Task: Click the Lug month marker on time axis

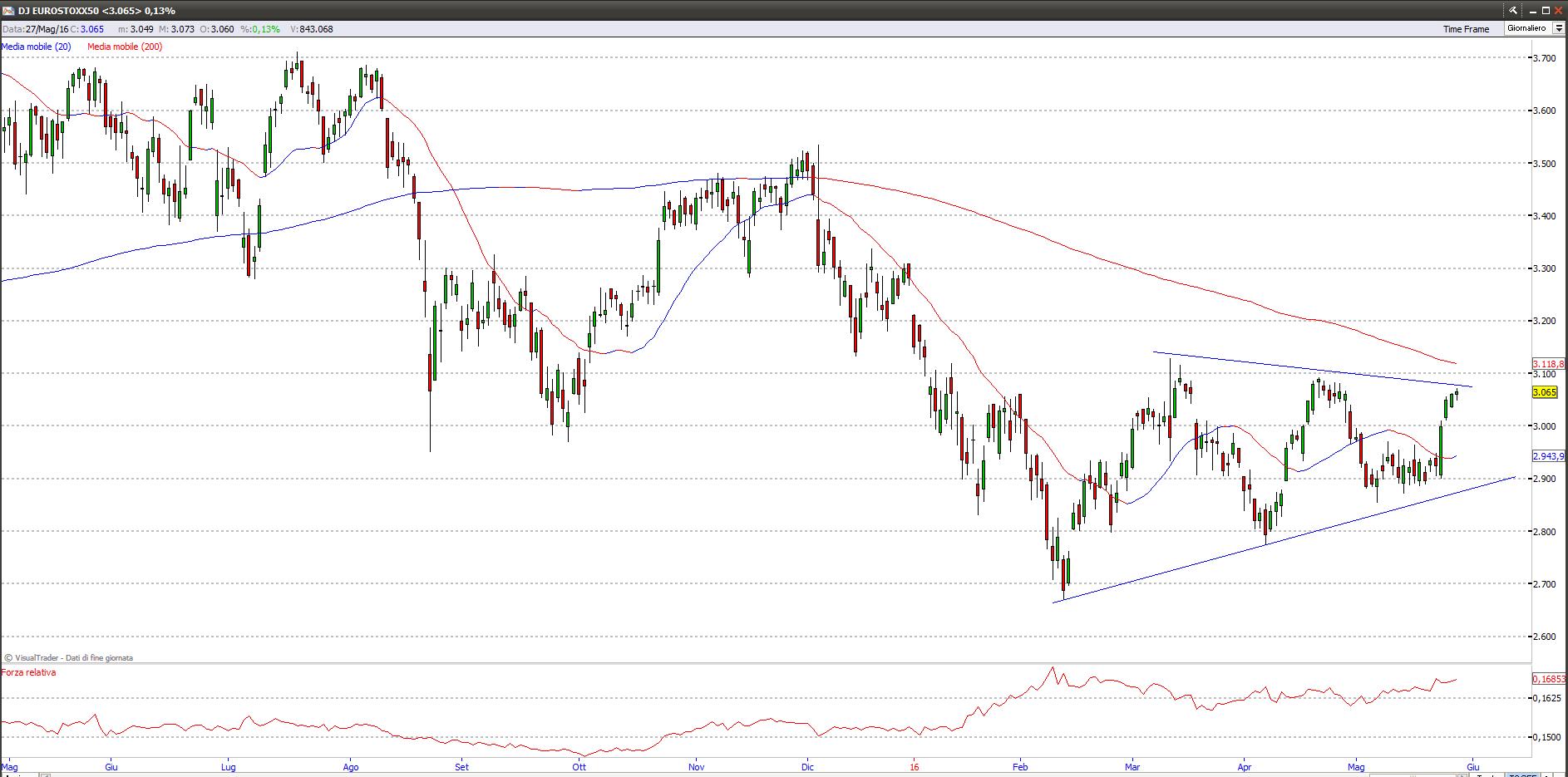Action: (228, 767)
